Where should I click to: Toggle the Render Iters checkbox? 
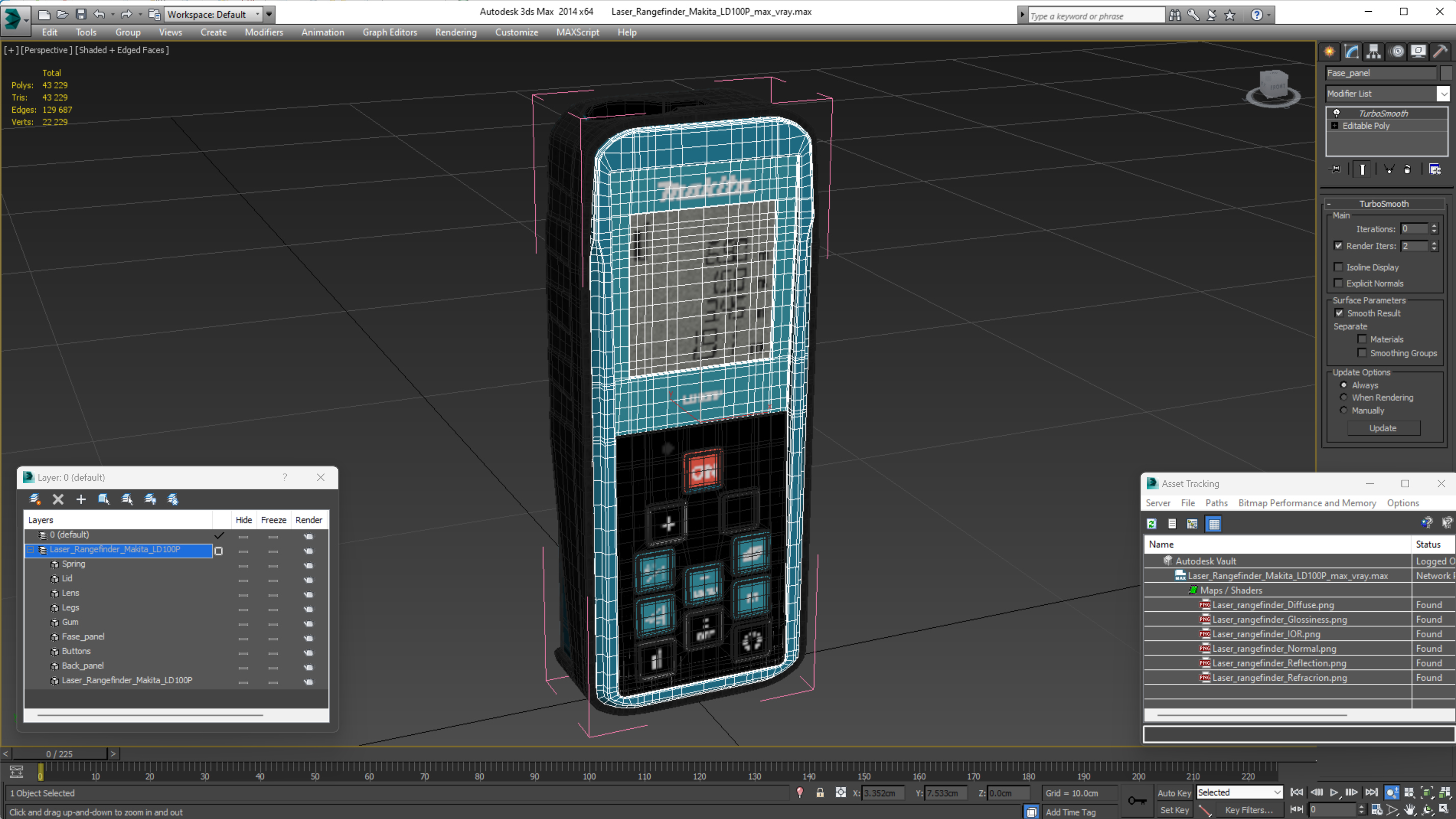tap(1338, 245)
